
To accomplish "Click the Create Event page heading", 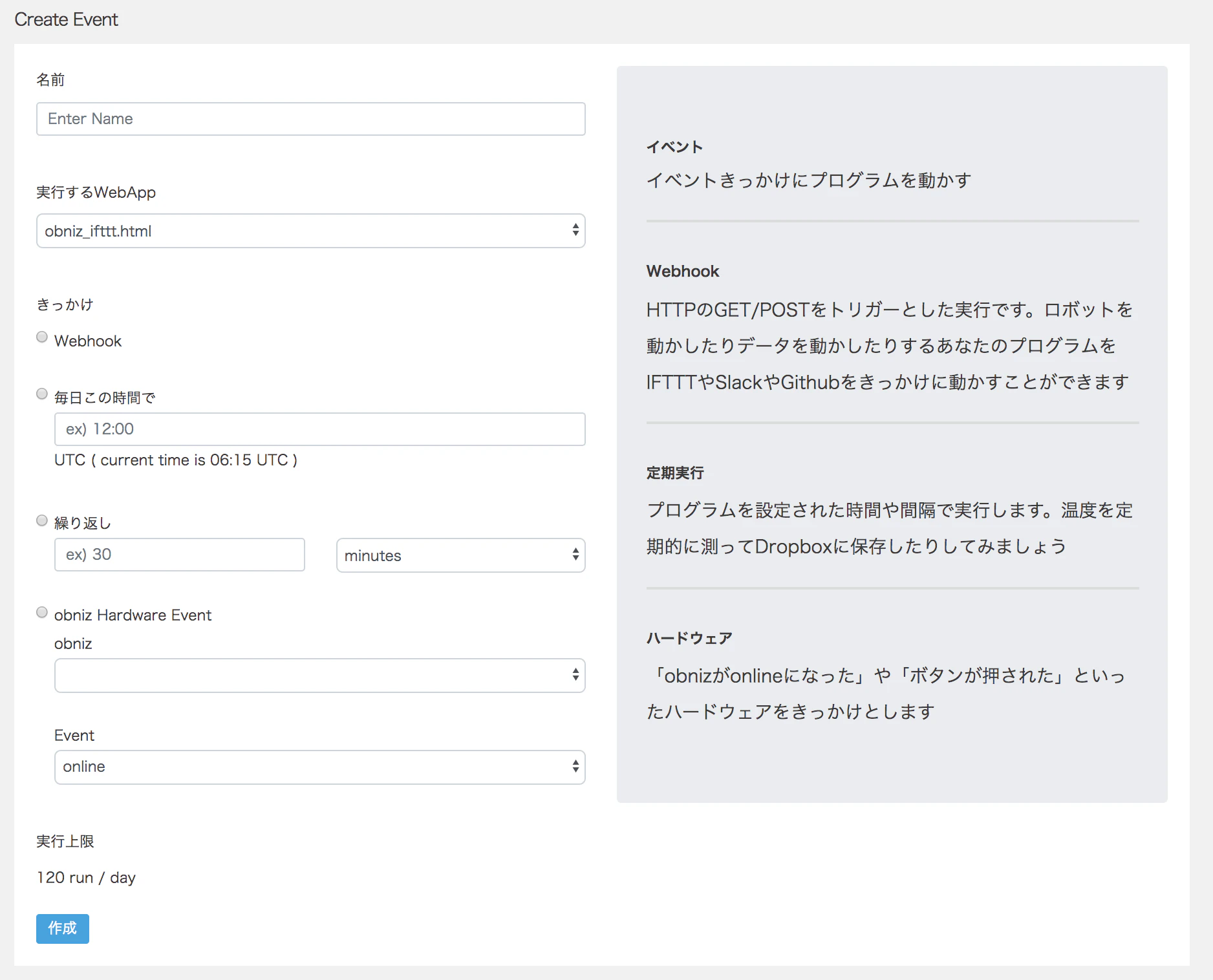I will [66, 20].
